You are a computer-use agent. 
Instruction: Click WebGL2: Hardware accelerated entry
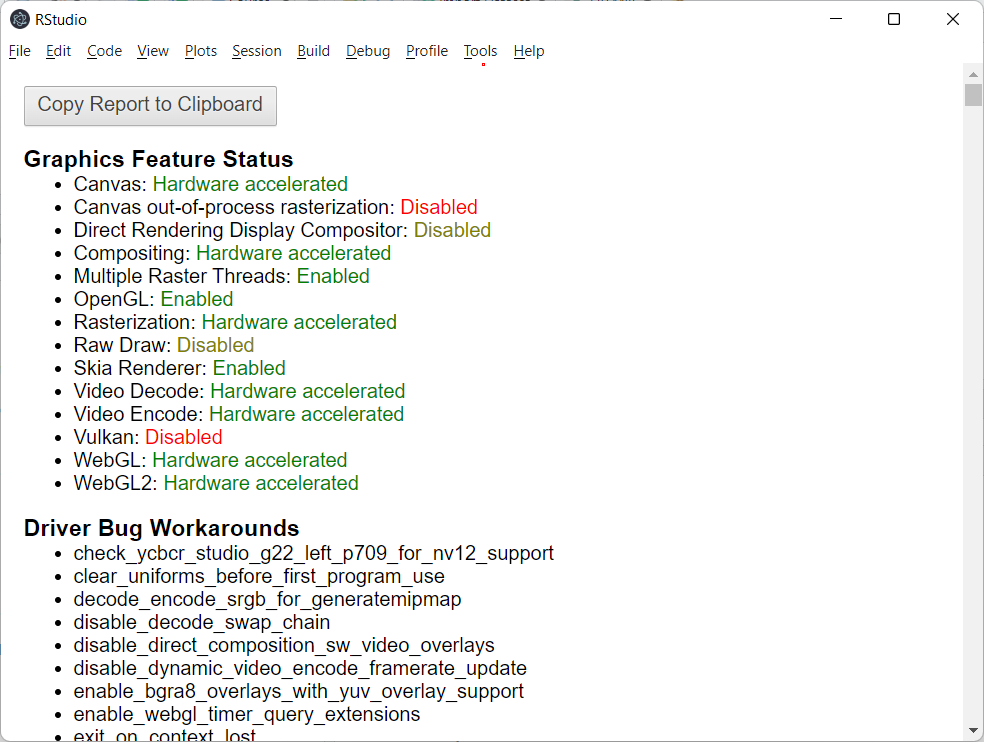pos(216,483)
